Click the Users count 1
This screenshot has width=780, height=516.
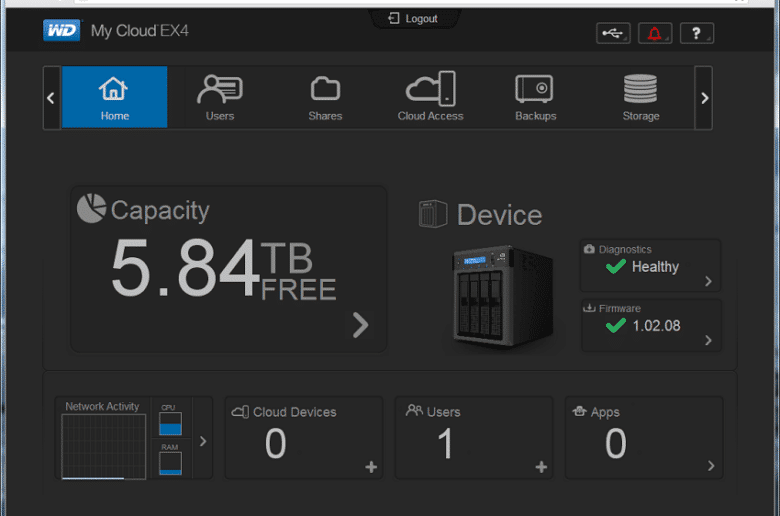pyautogui.click(x=445, y=443)
